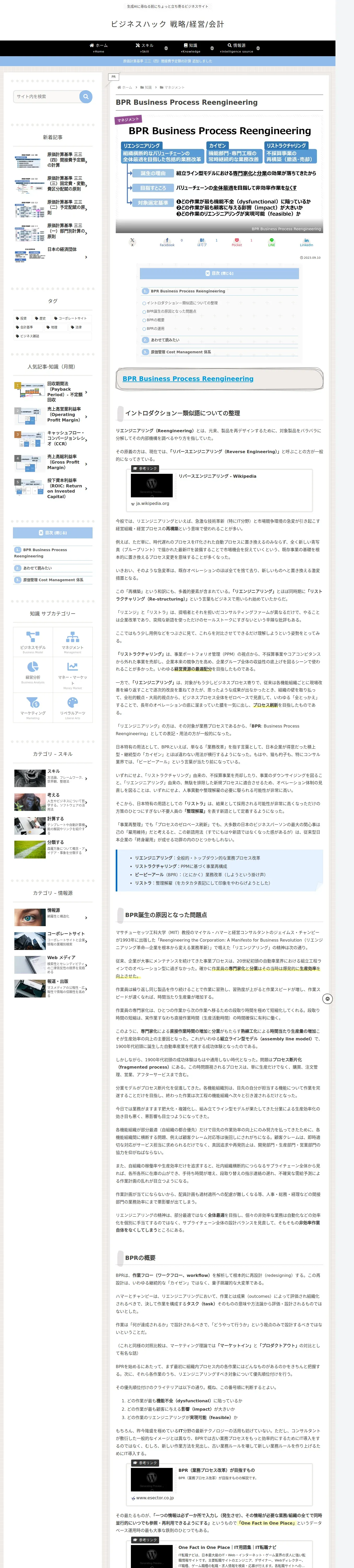The width and height of the screenshot is (354, 1568).
Task: Click the コーポレートサイト tag
Action: point(72,318)
